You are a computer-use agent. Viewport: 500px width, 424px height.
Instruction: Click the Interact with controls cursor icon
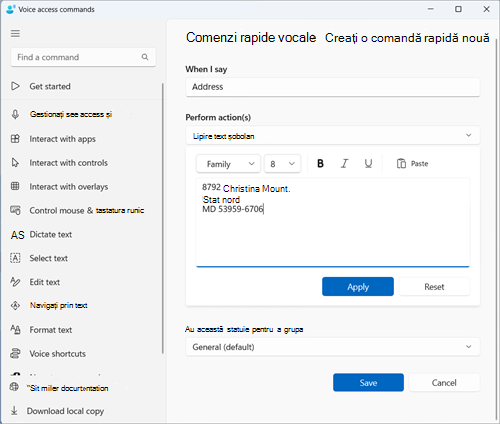15,163
